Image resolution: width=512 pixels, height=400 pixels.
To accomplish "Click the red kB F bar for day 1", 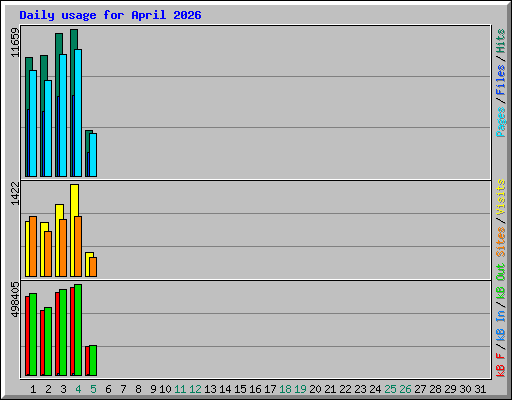I will pyautogui.click(x=27, y=336).
